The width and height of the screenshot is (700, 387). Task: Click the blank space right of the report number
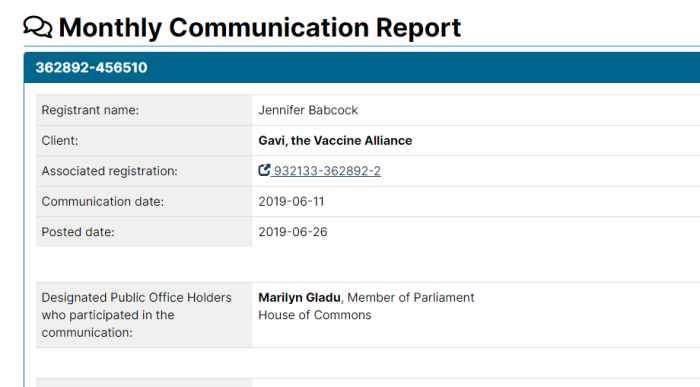click(424, 67)
